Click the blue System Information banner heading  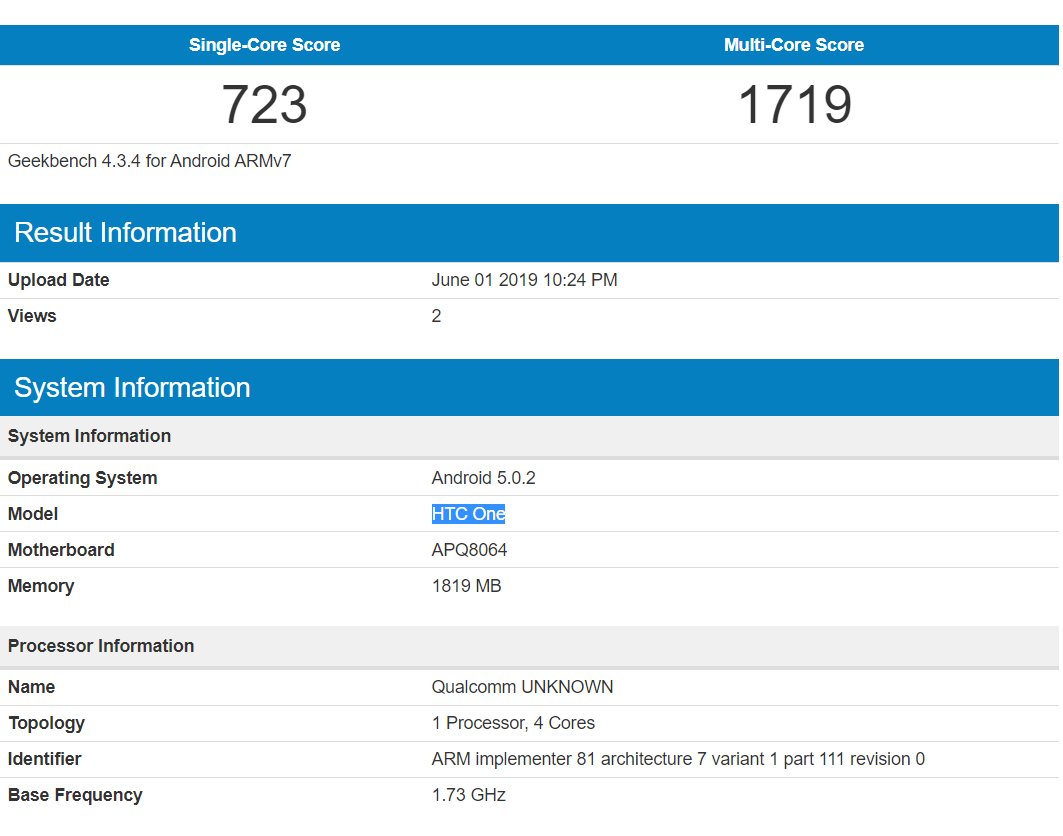[132, 388]
